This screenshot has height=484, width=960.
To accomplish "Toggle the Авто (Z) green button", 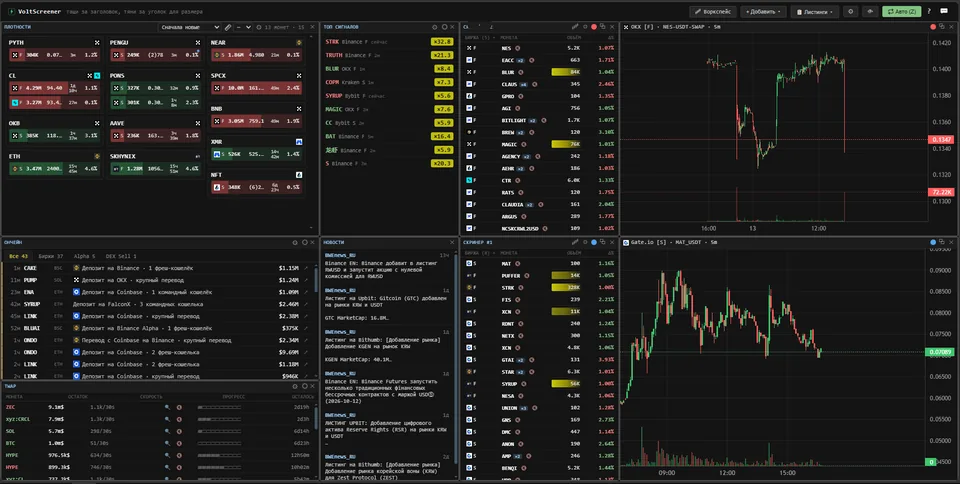I will pyautogui.click(x=901, y=12).
